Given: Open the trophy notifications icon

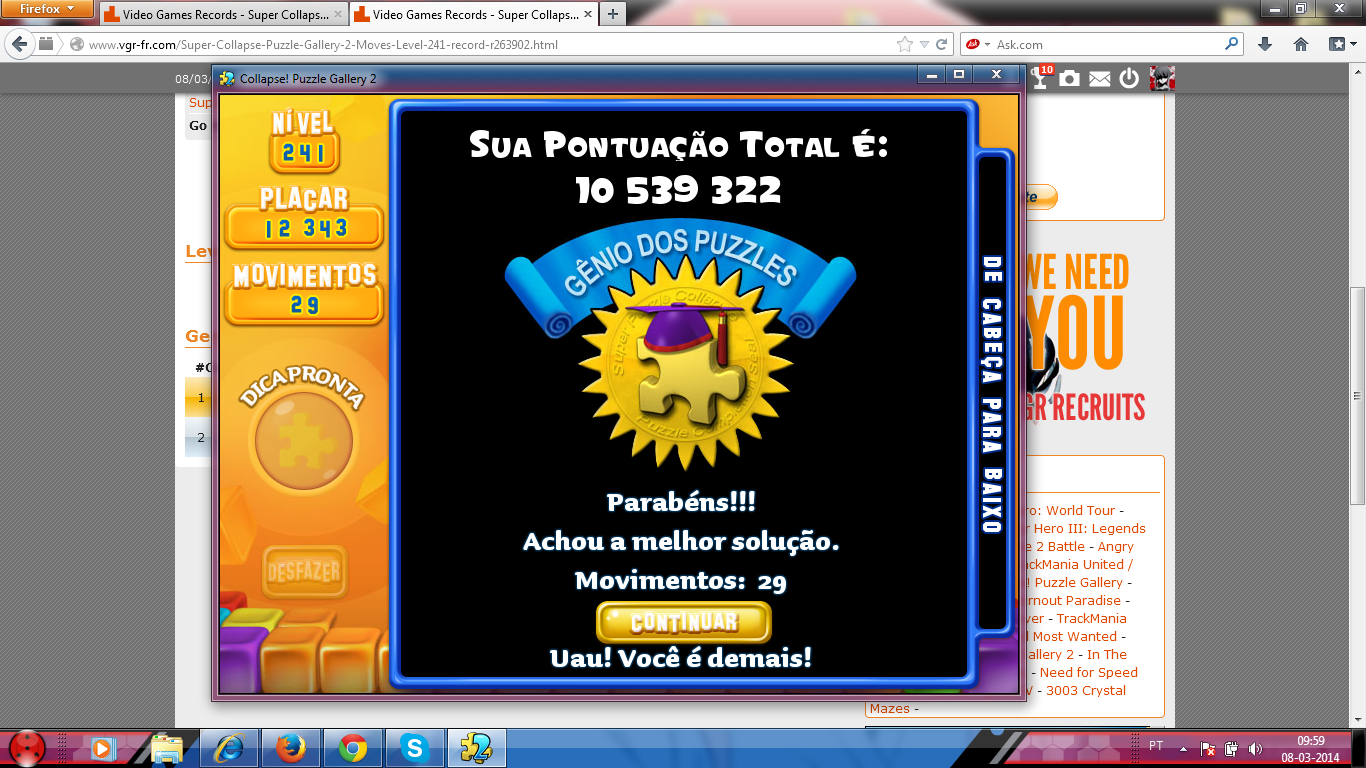Looking at the screenshot, I should 1041,78.
